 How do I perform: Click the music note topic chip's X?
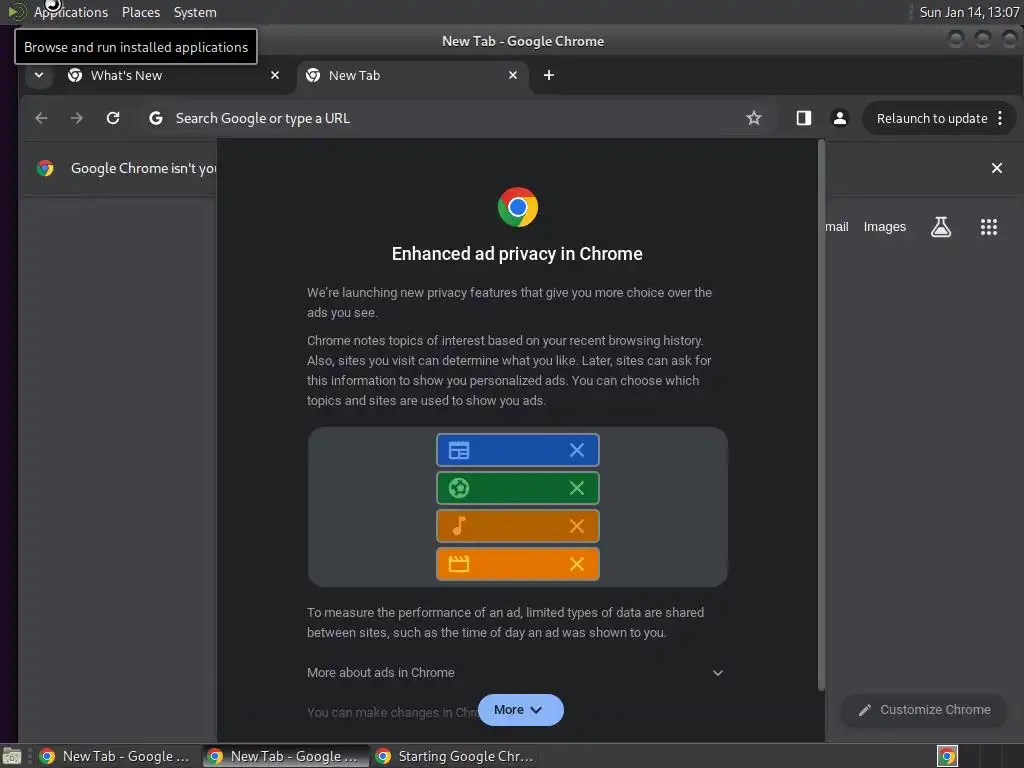pyautogui.click(x=577, y=526)
